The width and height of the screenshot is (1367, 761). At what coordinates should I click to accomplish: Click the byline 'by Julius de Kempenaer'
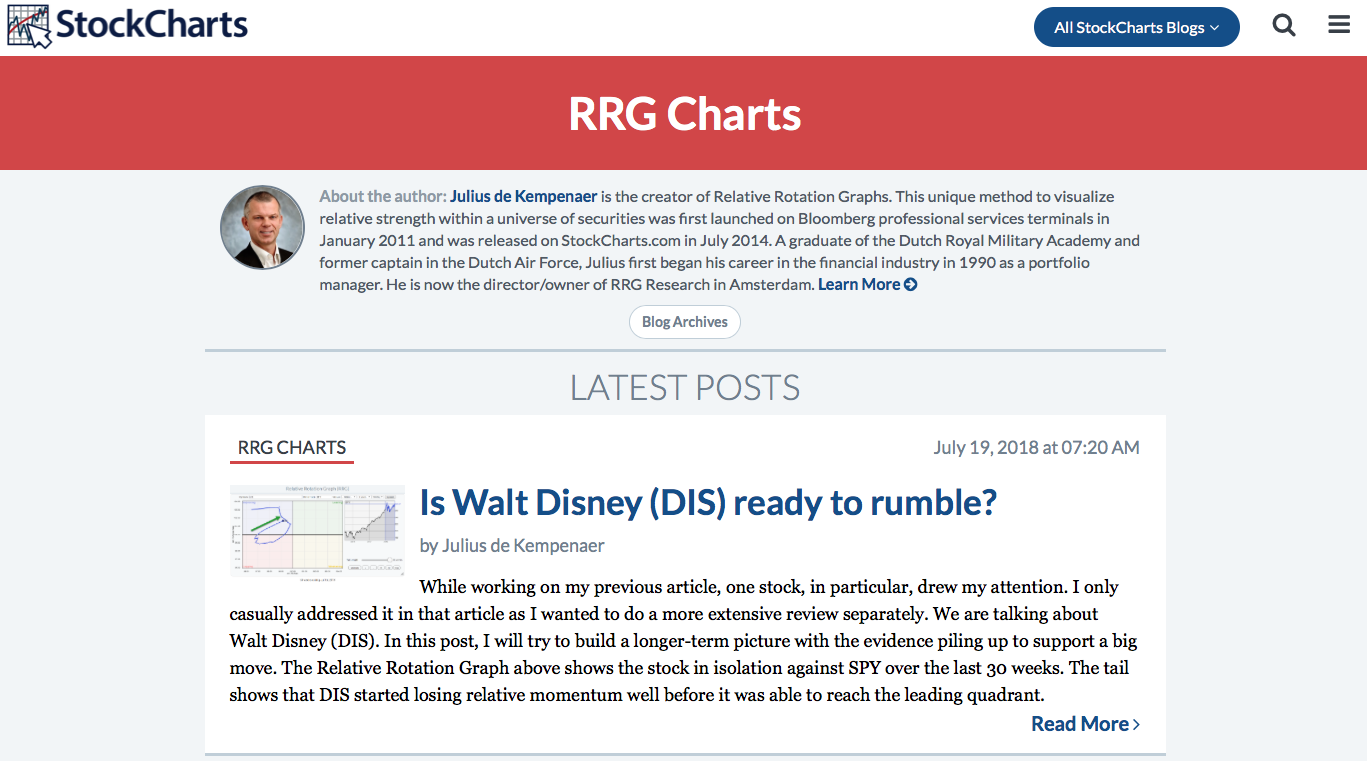512,546
